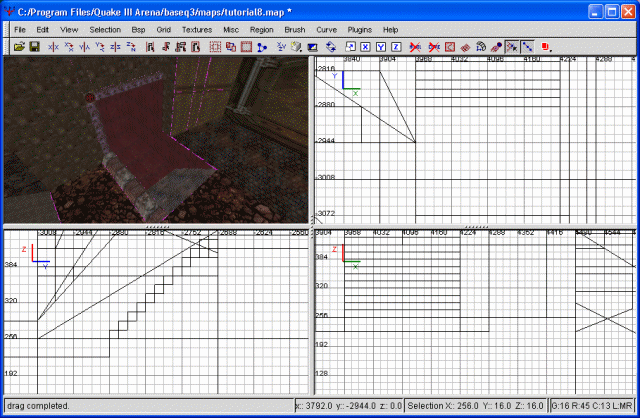Open a map file with the folder icon

[19, 47]
